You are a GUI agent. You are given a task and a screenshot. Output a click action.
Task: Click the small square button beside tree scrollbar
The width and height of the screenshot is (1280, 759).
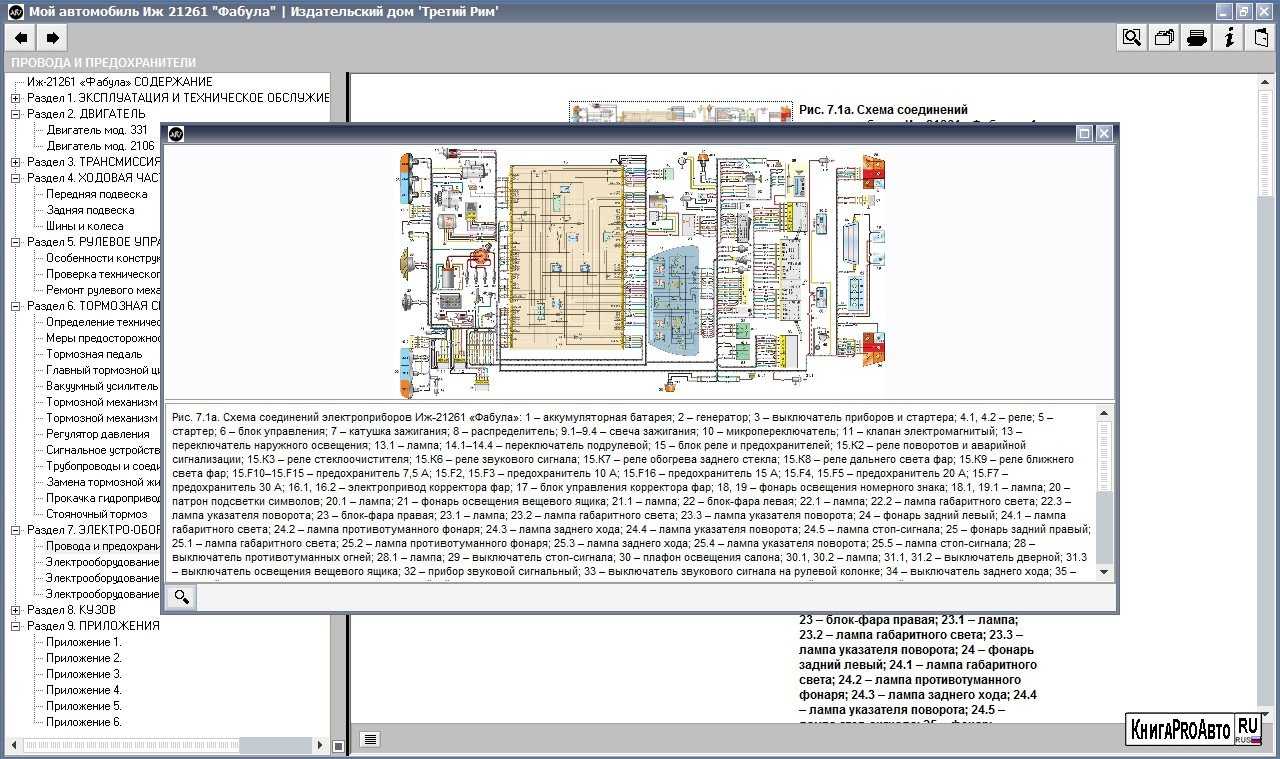[x=338, y=745]
